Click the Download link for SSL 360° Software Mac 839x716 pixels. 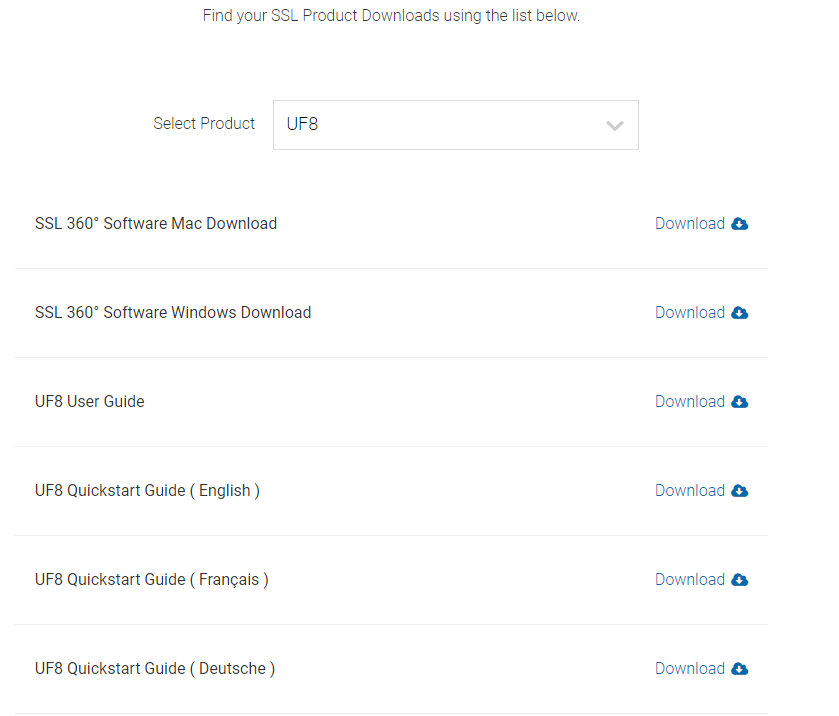(x=690, y=223)
